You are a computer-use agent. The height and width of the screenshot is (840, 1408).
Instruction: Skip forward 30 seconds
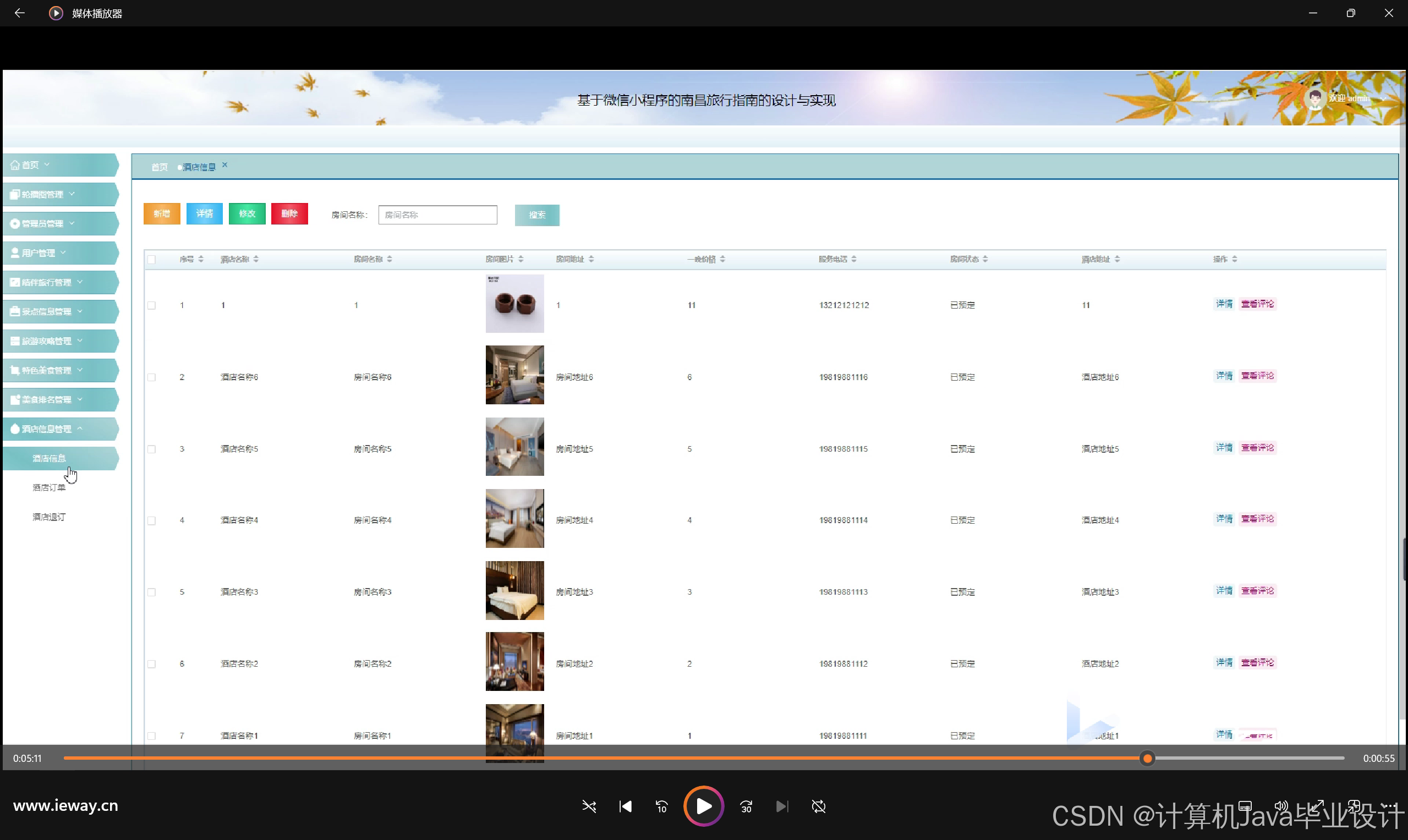(x=746, y=806)
